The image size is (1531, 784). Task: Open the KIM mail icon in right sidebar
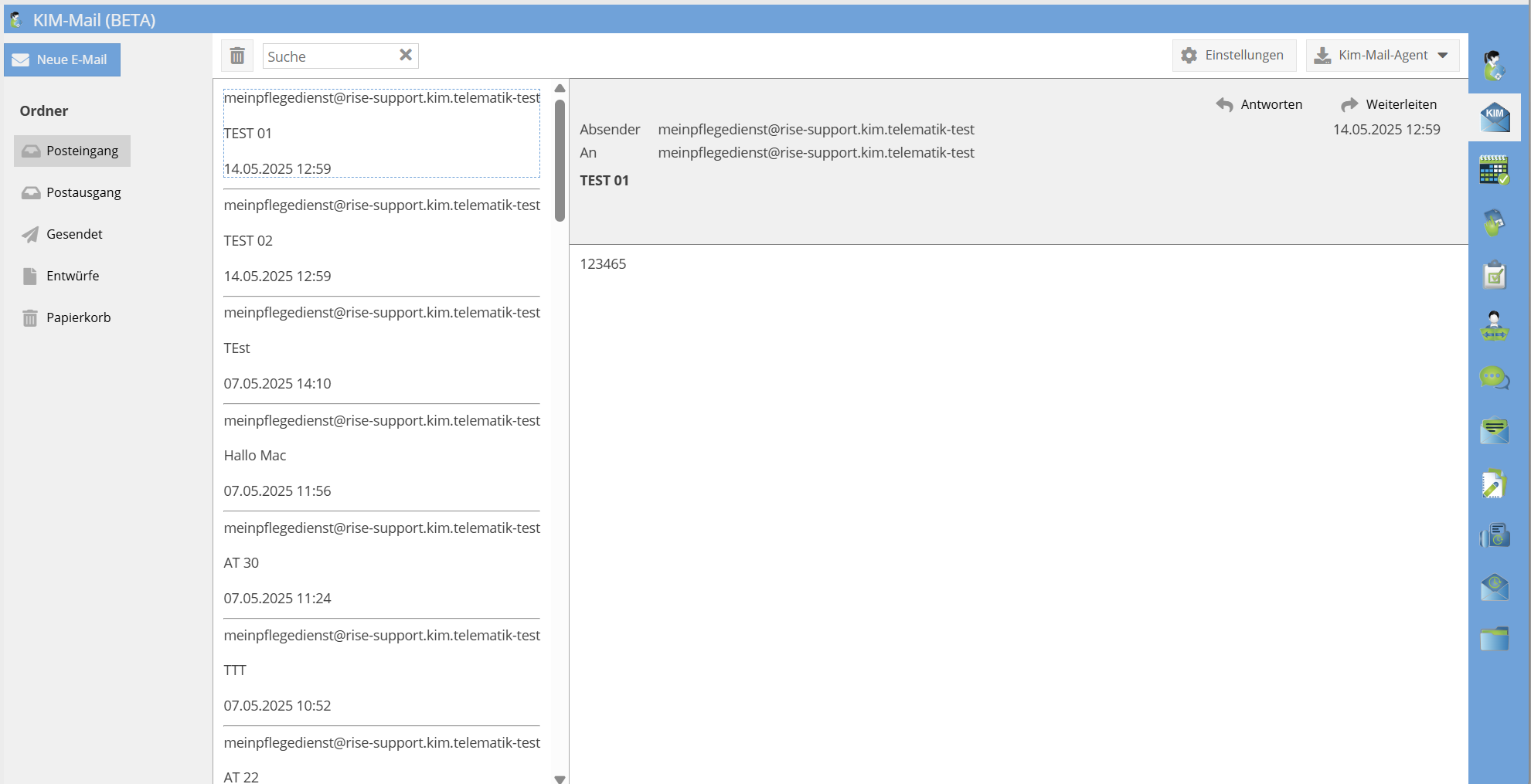(x=1495, y=117)
